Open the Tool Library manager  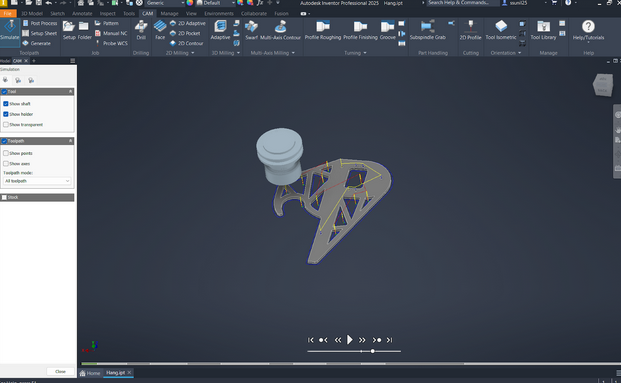[x=543, y=30]
